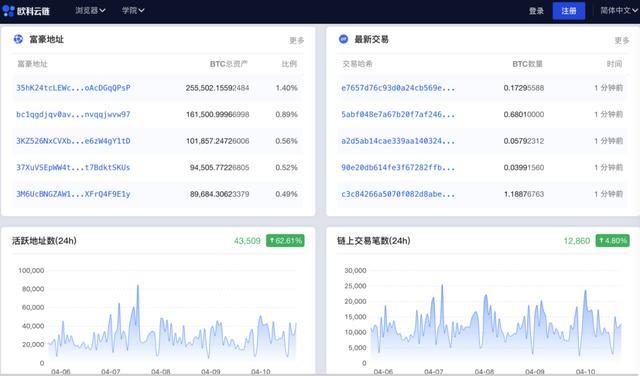Click BTC amount 1.18876763
Screen dimensions: 640x376
524,194
